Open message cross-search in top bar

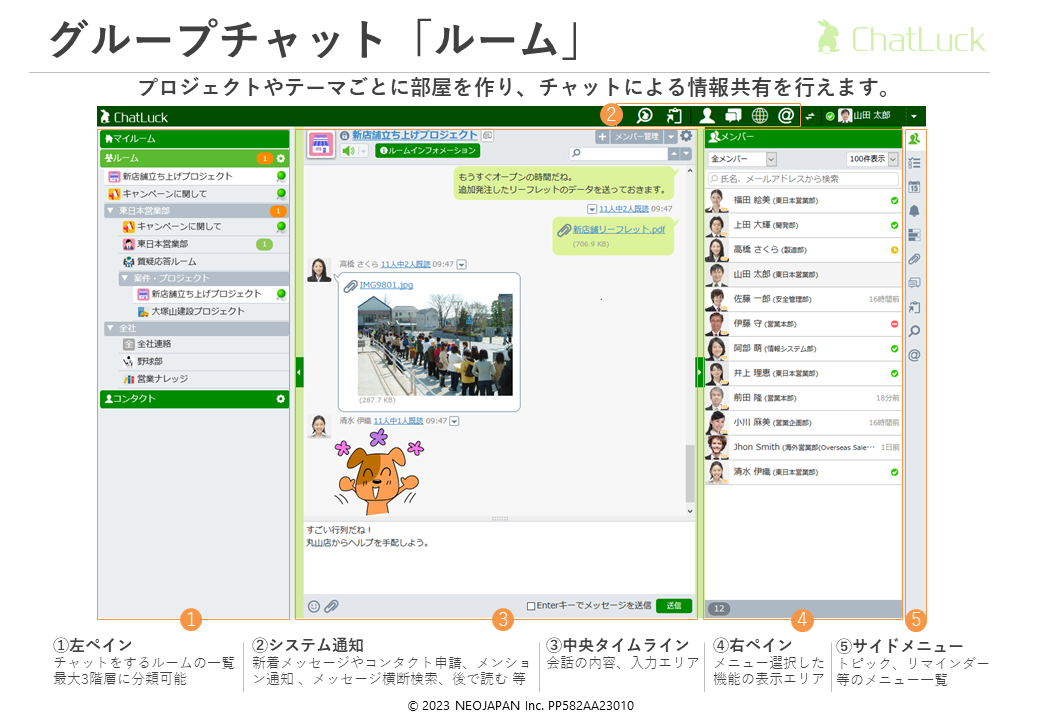pos(645,116)
